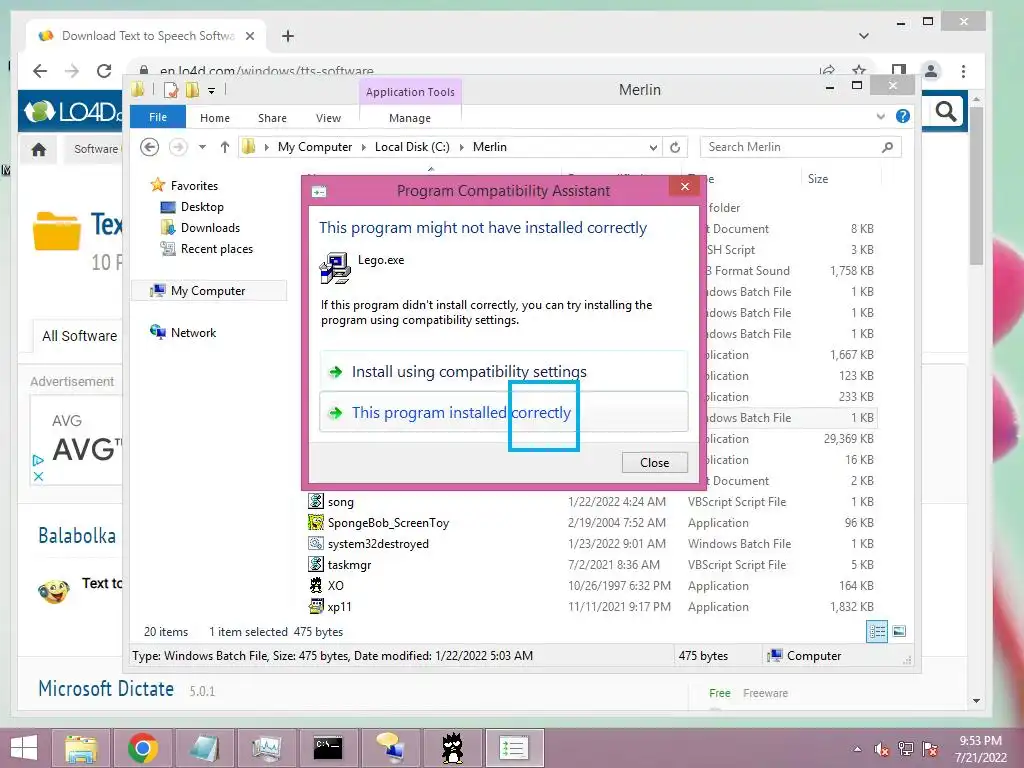
Task: Select the All Software tab on LO4D
Action: click(x=80, y=336)
